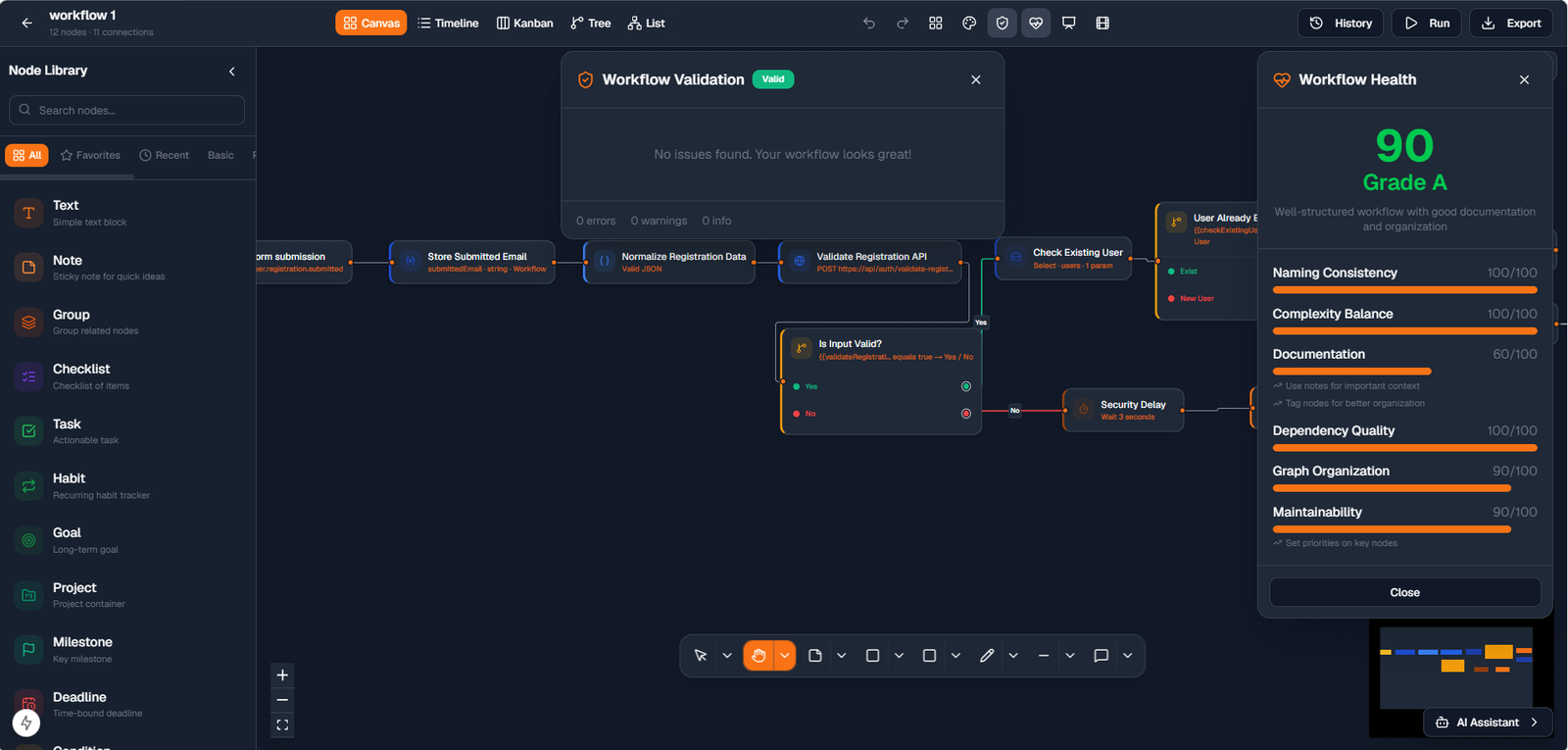Image resolution: width=1568 pixels, height=750 pixels.
Task: Select the pointer selection tool
Action: (x=701, y=656)
